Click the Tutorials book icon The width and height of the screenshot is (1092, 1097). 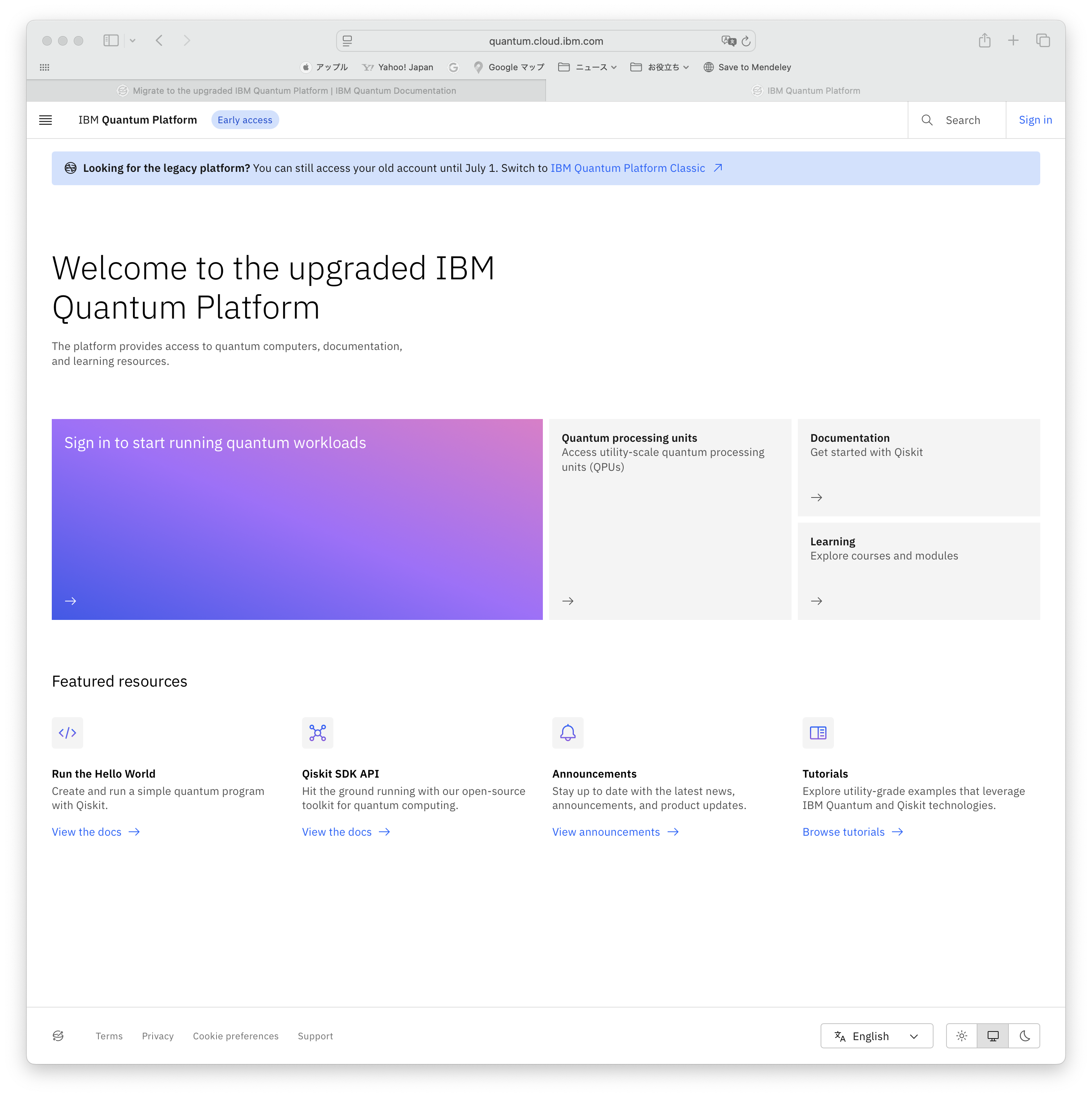(818, 733)
